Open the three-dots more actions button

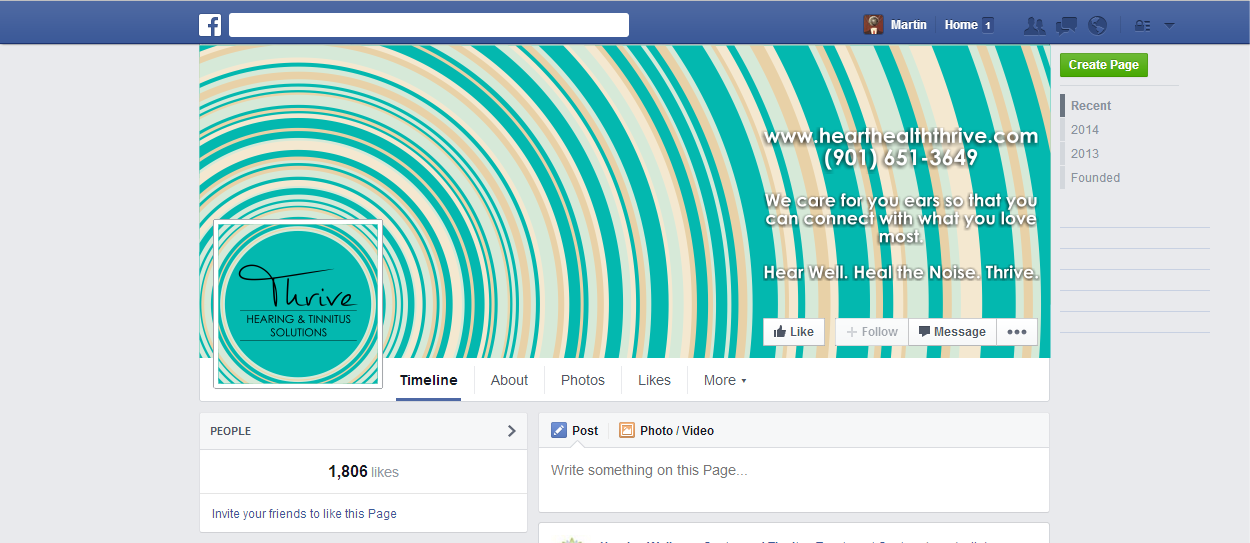coord(1017,332)
